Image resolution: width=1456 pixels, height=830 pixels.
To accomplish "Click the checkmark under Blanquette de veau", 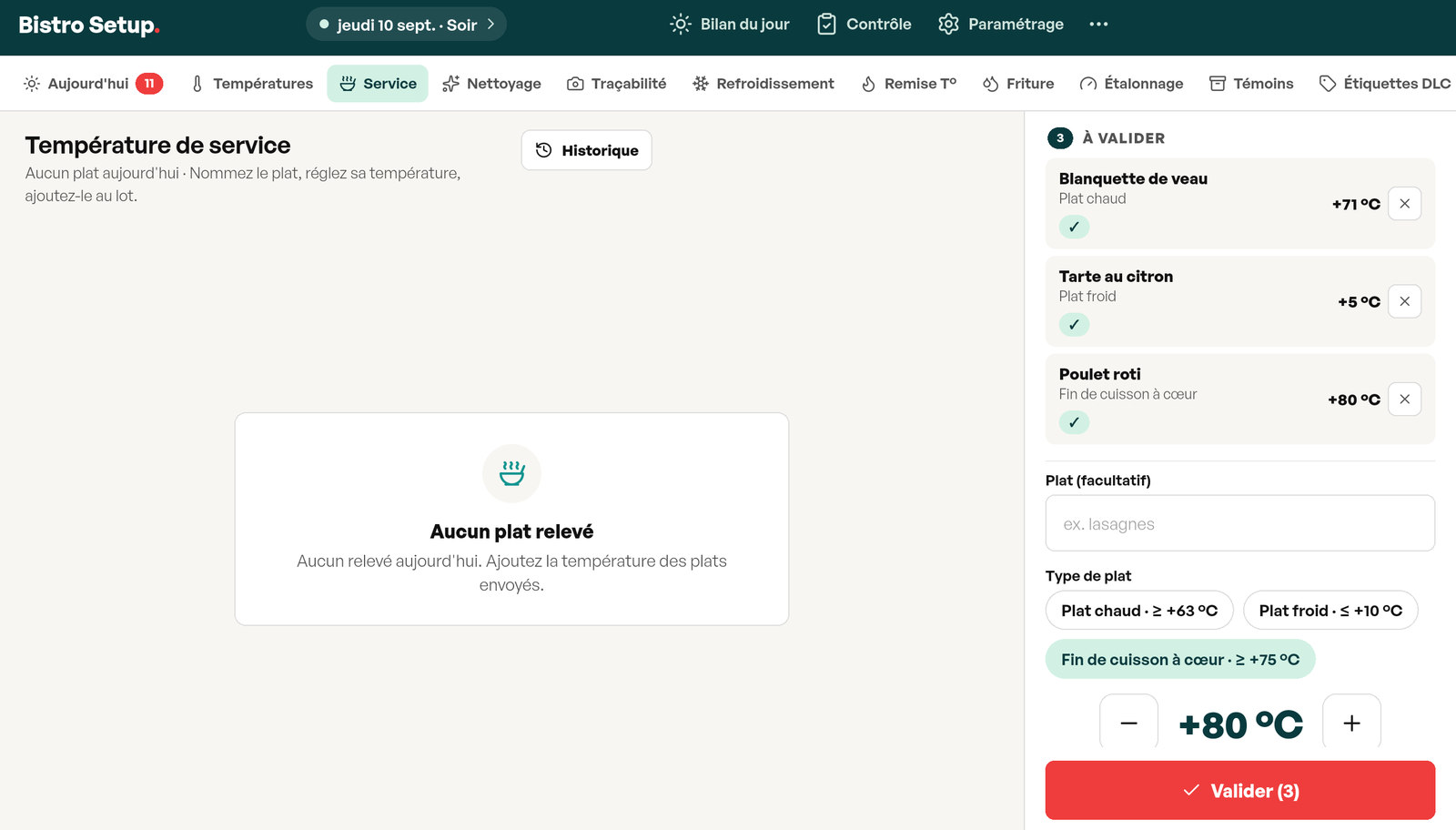I will pos(1074,227).
